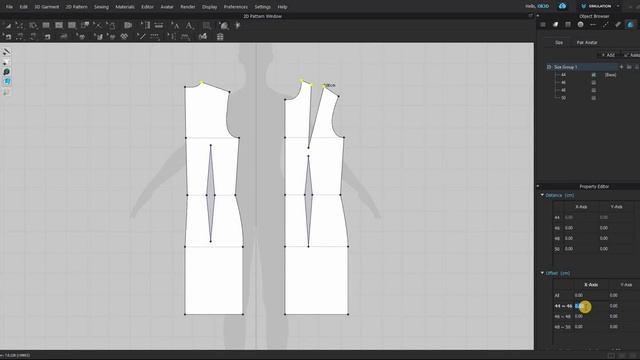Screen dimensions: 640x360
Task: Select size 44 in the size tree
Action: (563, 75)
